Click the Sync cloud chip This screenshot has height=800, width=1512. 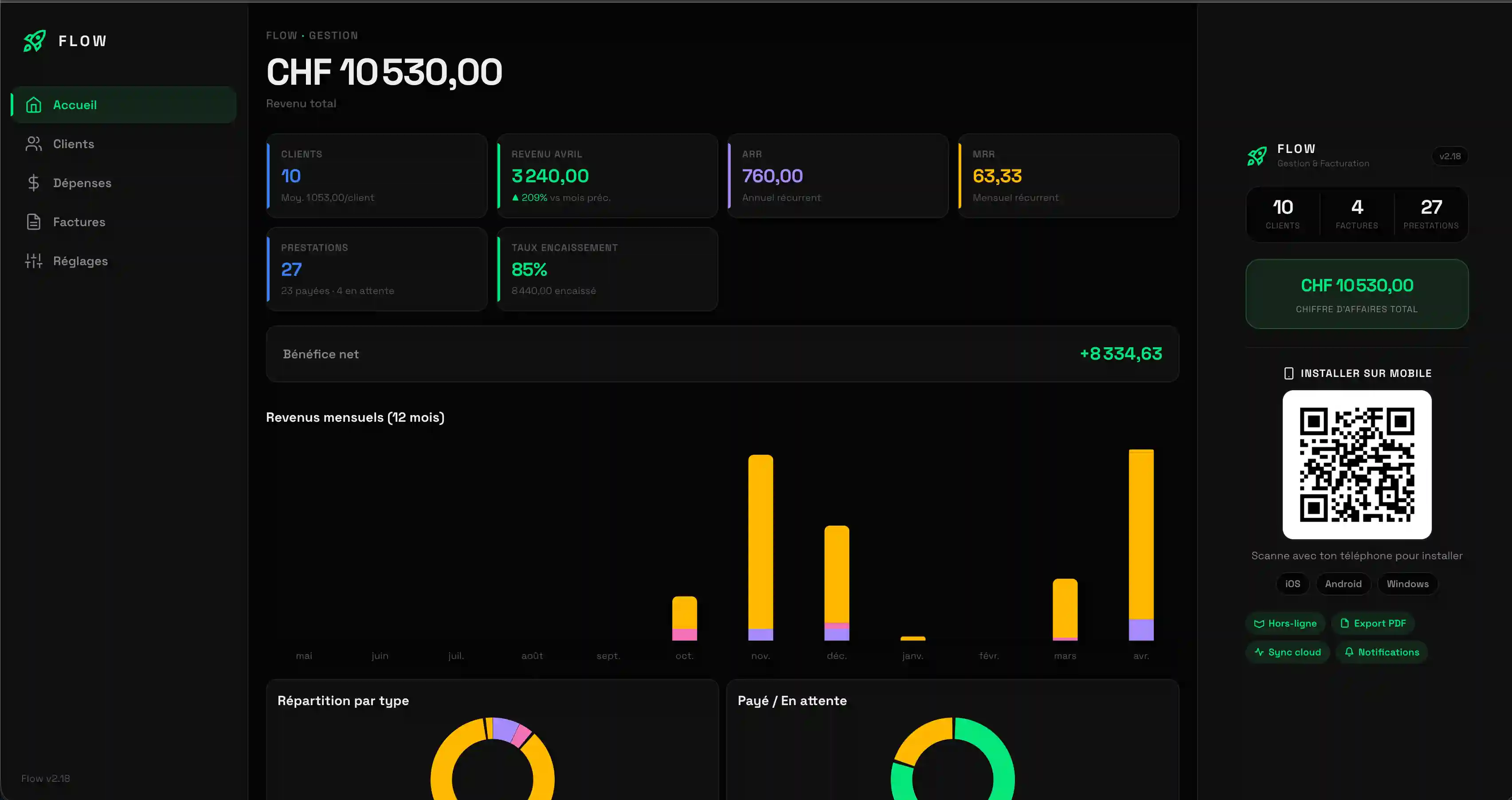pyautogui.click(x=1287, y=652)
